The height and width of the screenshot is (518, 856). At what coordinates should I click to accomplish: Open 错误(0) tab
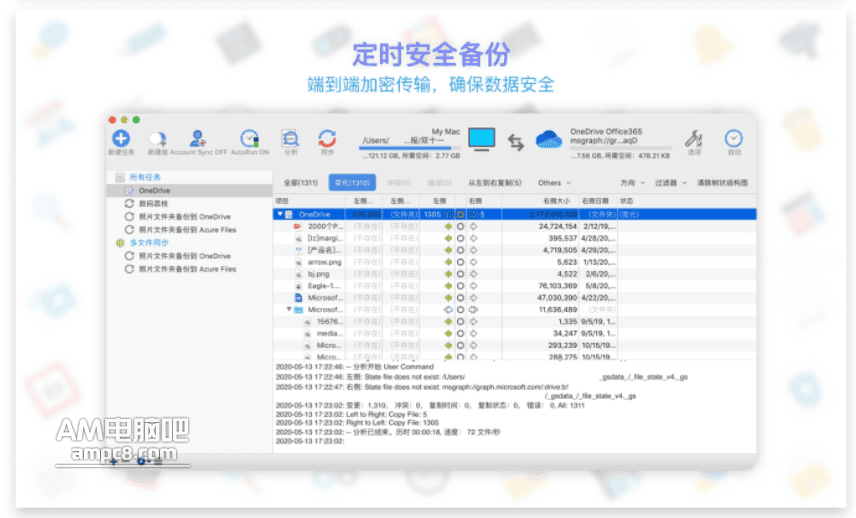[439, 182]
